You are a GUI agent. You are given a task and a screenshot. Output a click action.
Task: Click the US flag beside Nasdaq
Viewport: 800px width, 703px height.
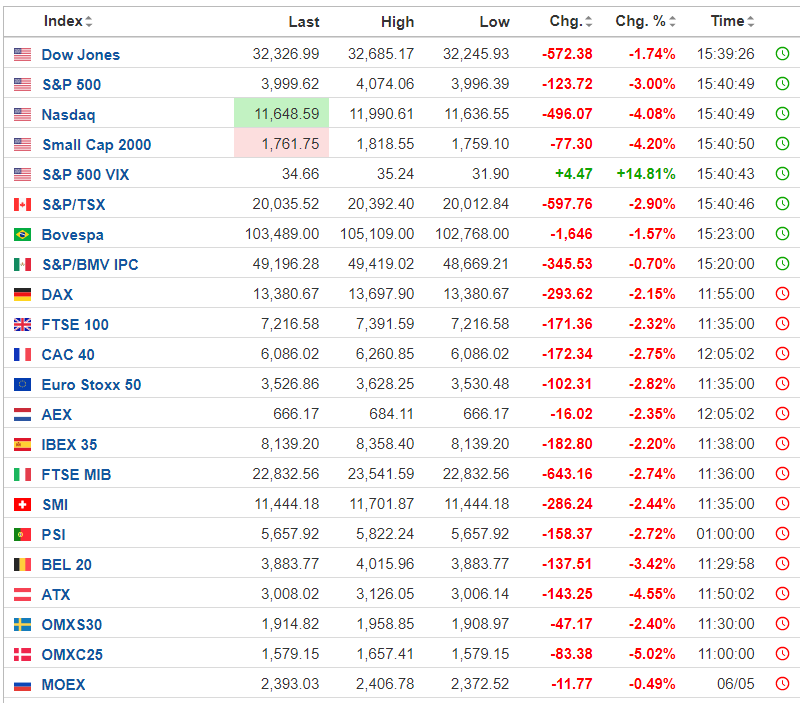(22, 114)
